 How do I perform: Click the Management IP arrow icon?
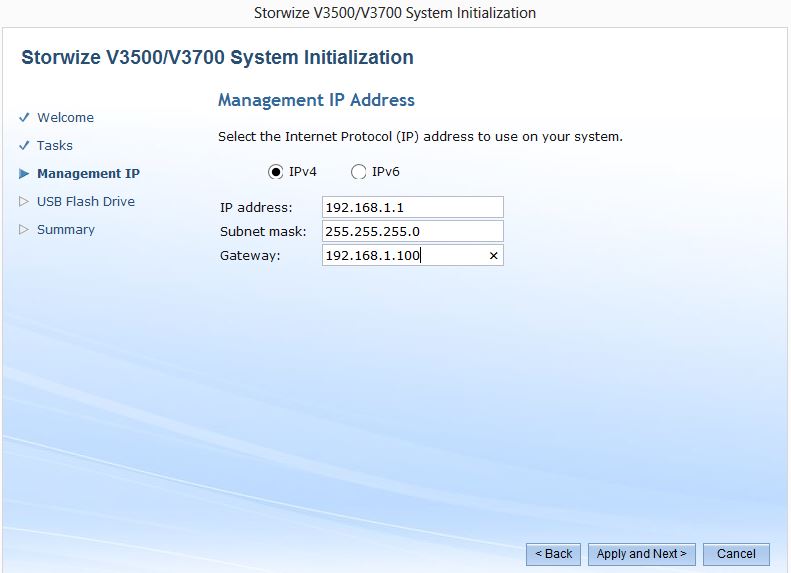[24, 174]
